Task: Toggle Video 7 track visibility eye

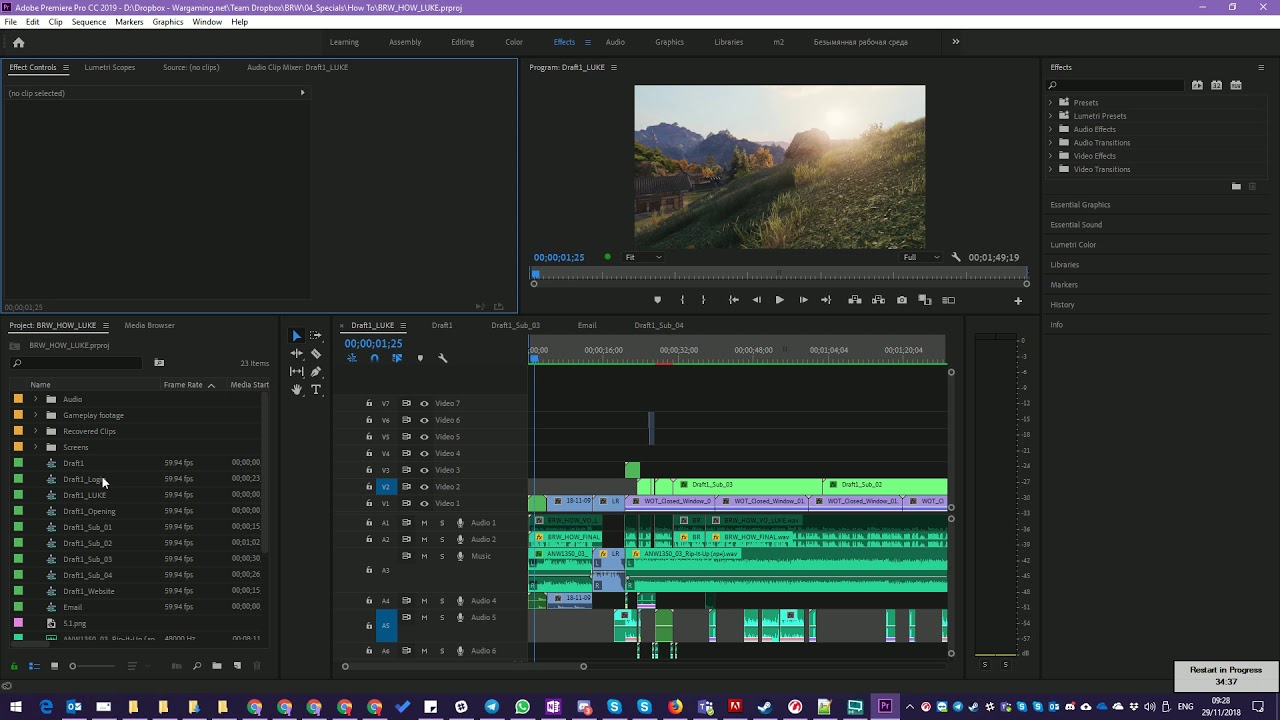Action: [x=424, y=403]
